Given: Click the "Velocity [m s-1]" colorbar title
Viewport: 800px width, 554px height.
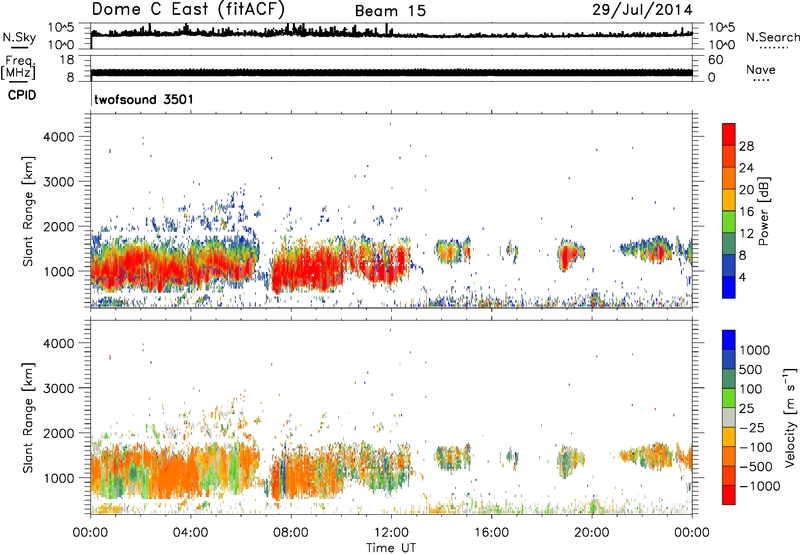Looking at the screenshot, I should (790, 417).
